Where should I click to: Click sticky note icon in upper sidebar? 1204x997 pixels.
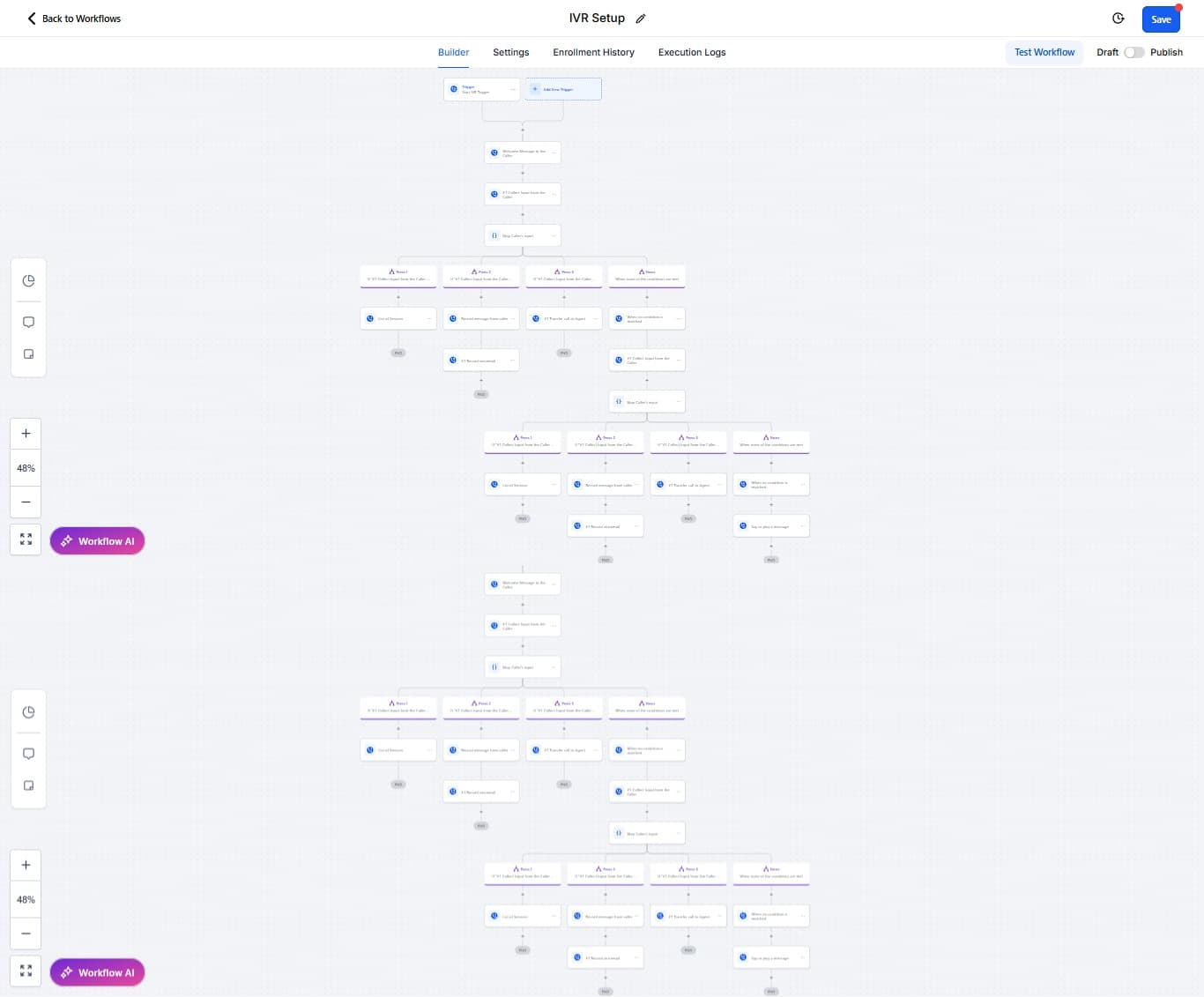(28, 353)
